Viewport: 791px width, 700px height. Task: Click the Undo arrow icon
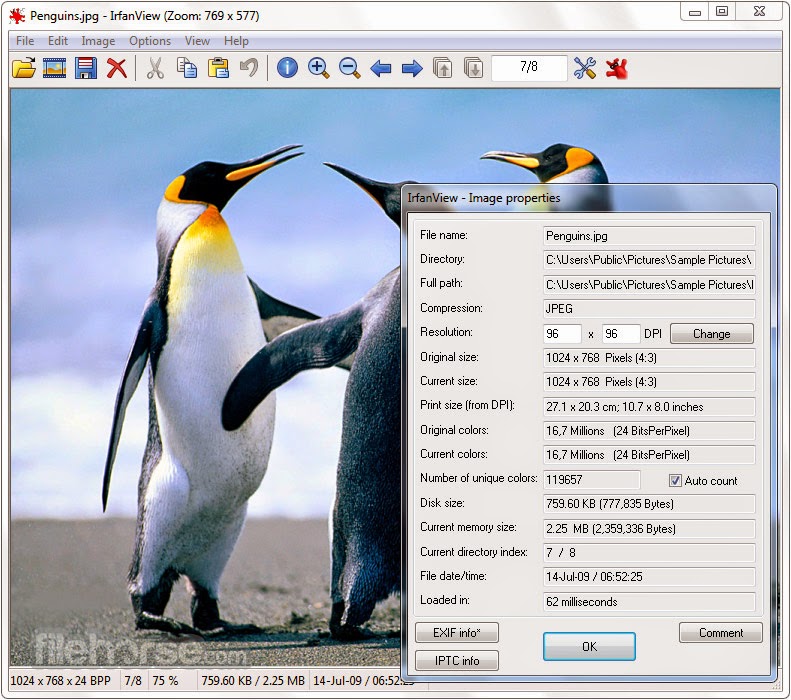249,68
